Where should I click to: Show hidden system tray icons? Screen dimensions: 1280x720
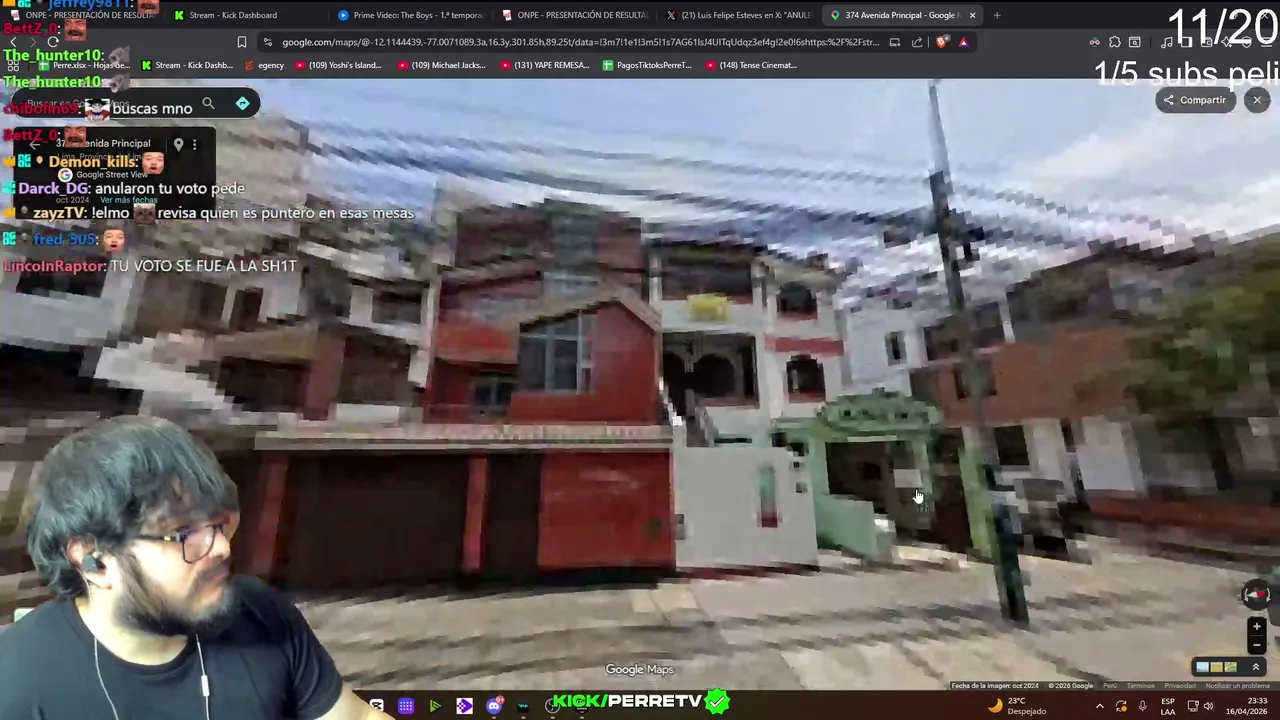pyautogui.click(x=1100, y=706)
